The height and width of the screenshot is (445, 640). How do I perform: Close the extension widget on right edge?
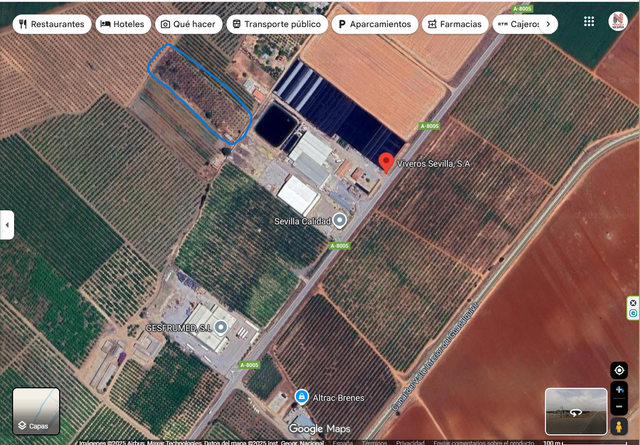(632, 302)
